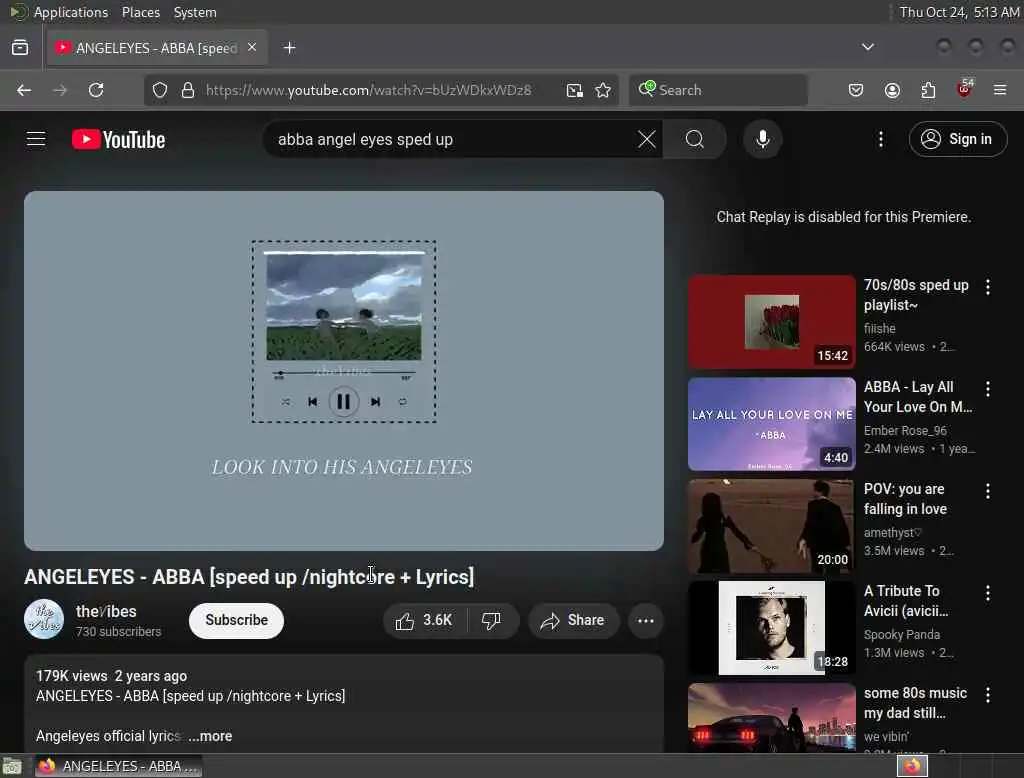Click the video title ANGELEYES - ABBA heading

point(249,577)
